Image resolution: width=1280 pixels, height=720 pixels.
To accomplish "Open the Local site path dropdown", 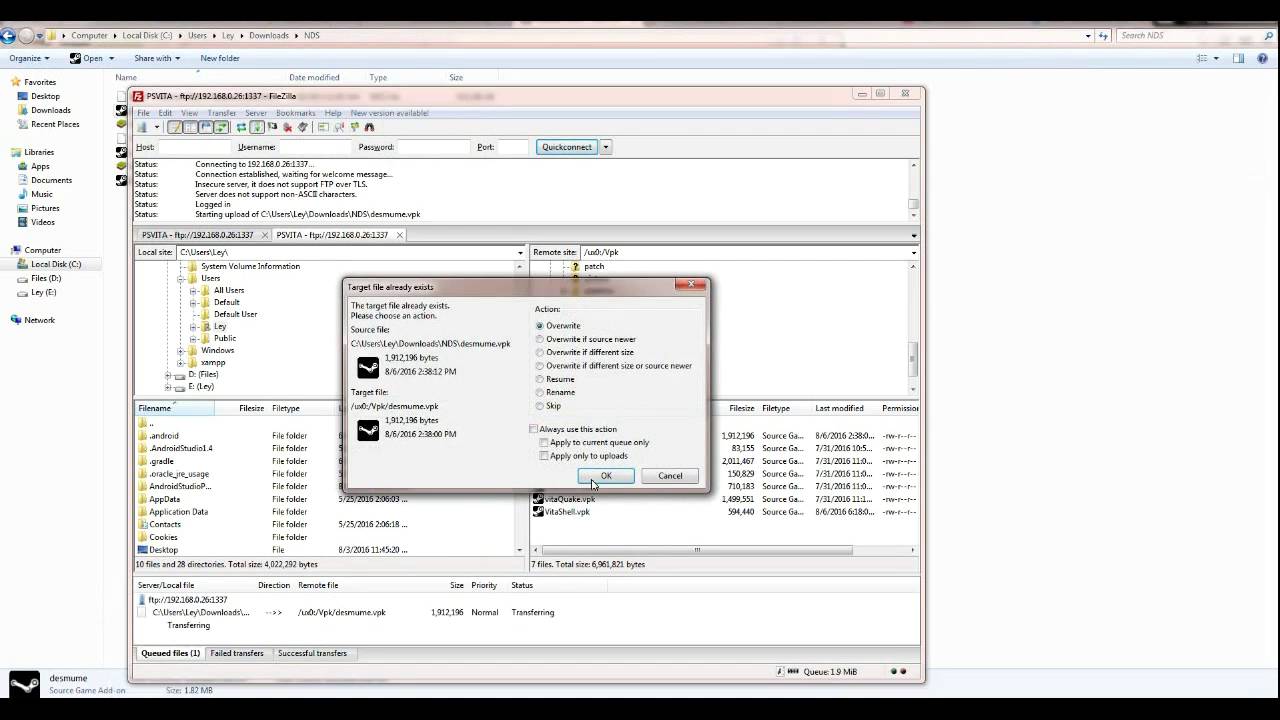I will [x=520, y=252].
